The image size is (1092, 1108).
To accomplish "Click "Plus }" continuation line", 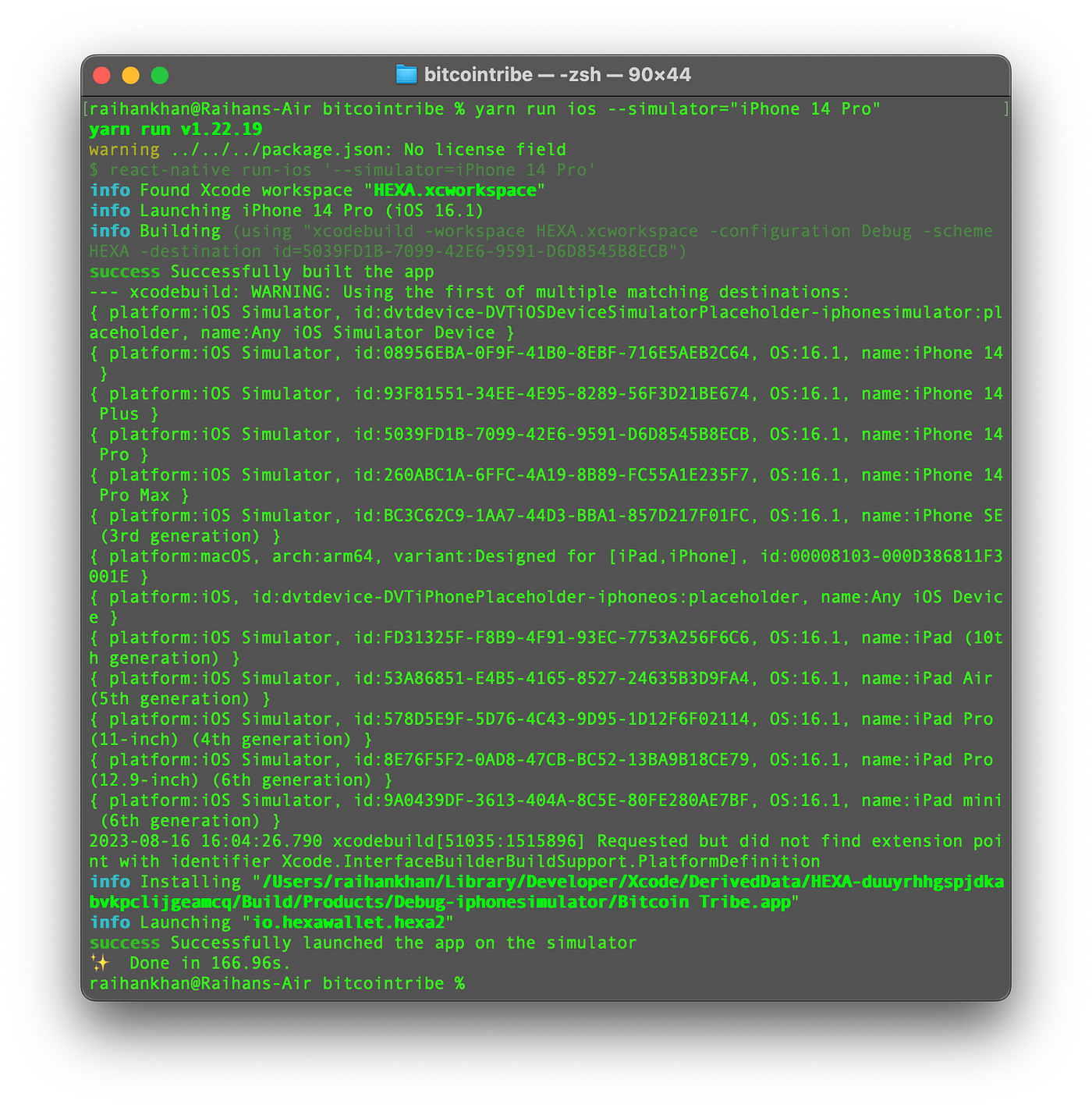I will (129, 414).
